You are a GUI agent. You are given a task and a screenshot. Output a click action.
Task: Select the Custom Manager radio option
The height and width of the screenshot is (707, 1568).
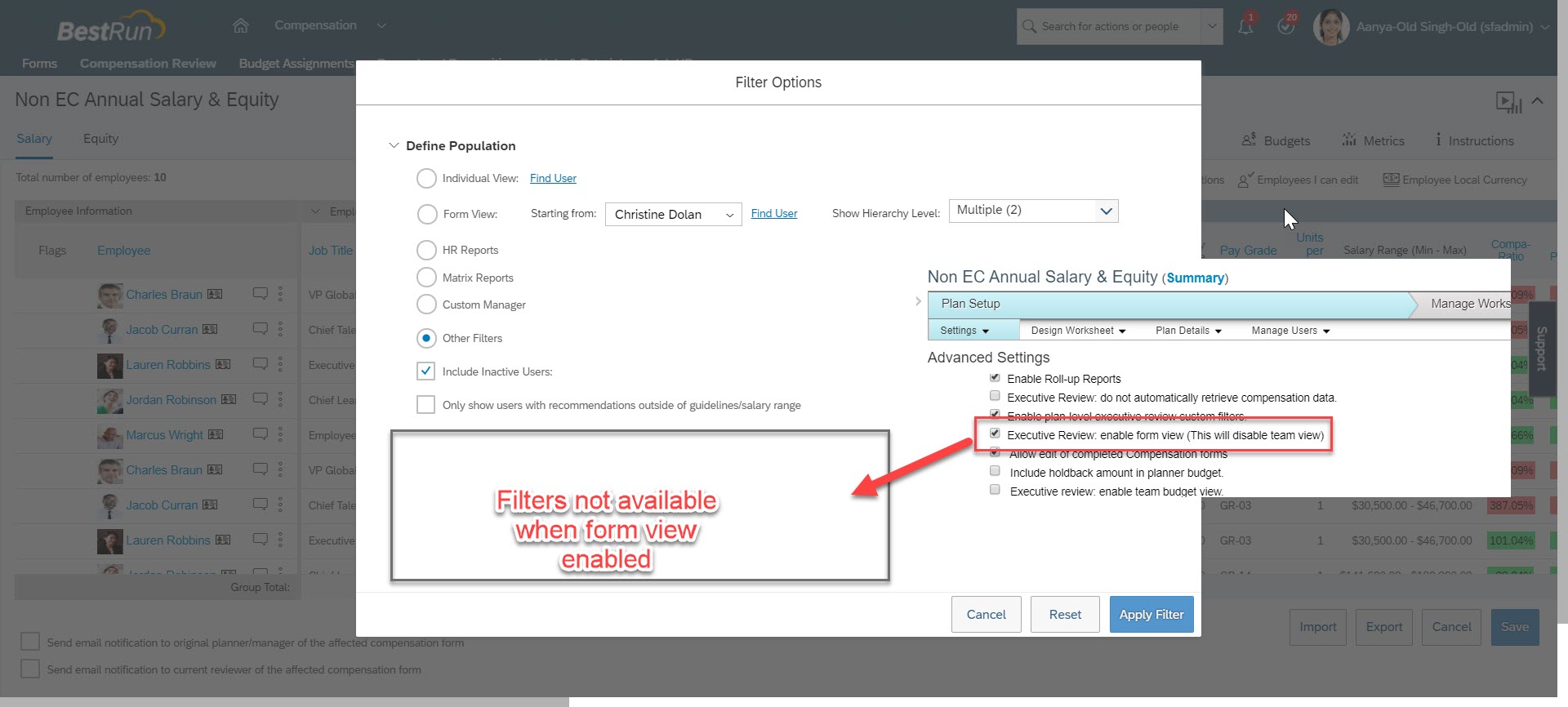pyautogui.click(x=426, y=305)
